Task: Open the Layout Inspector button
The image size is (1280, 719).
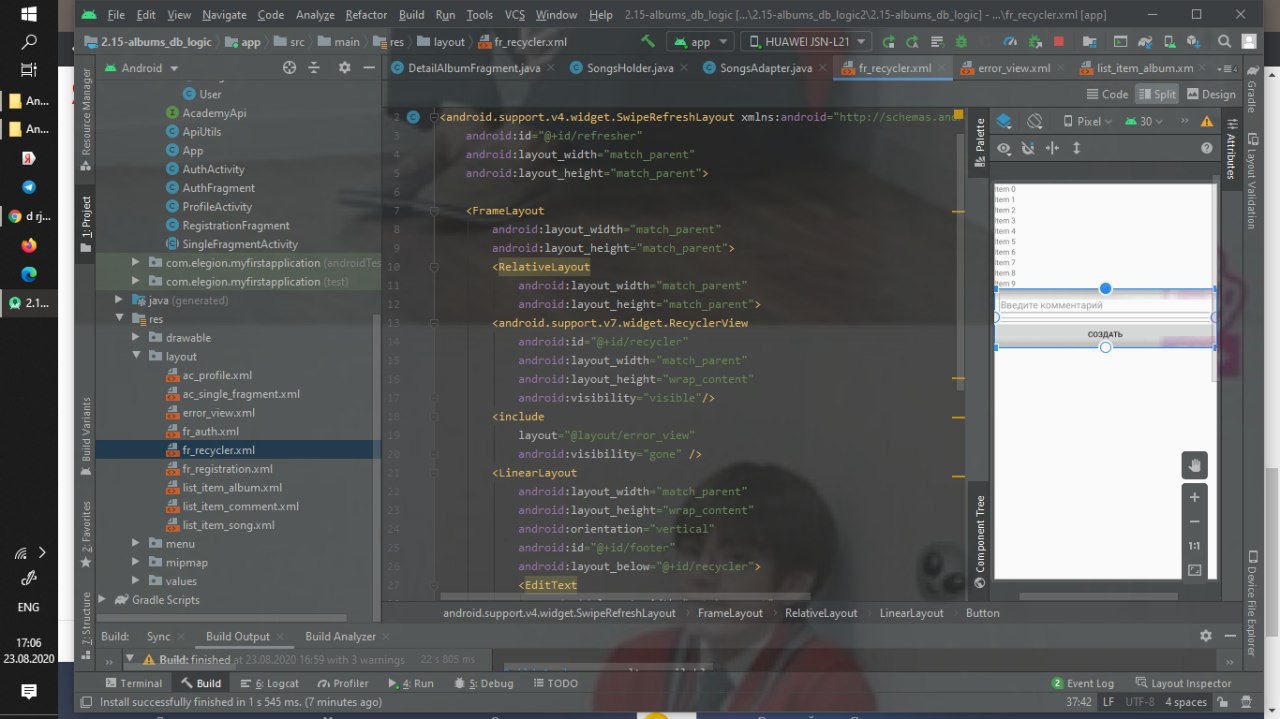Action: click(1183, 683)
